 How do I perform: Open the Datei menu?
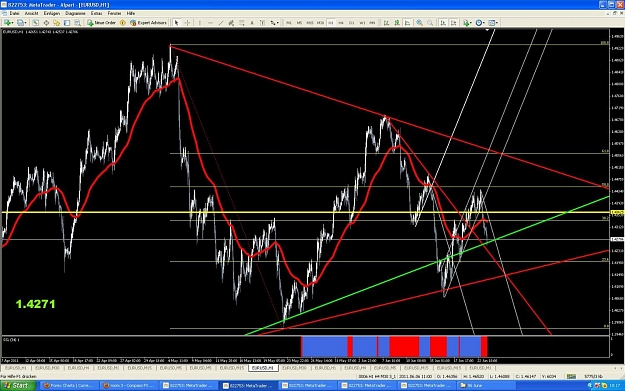(14, 13)
